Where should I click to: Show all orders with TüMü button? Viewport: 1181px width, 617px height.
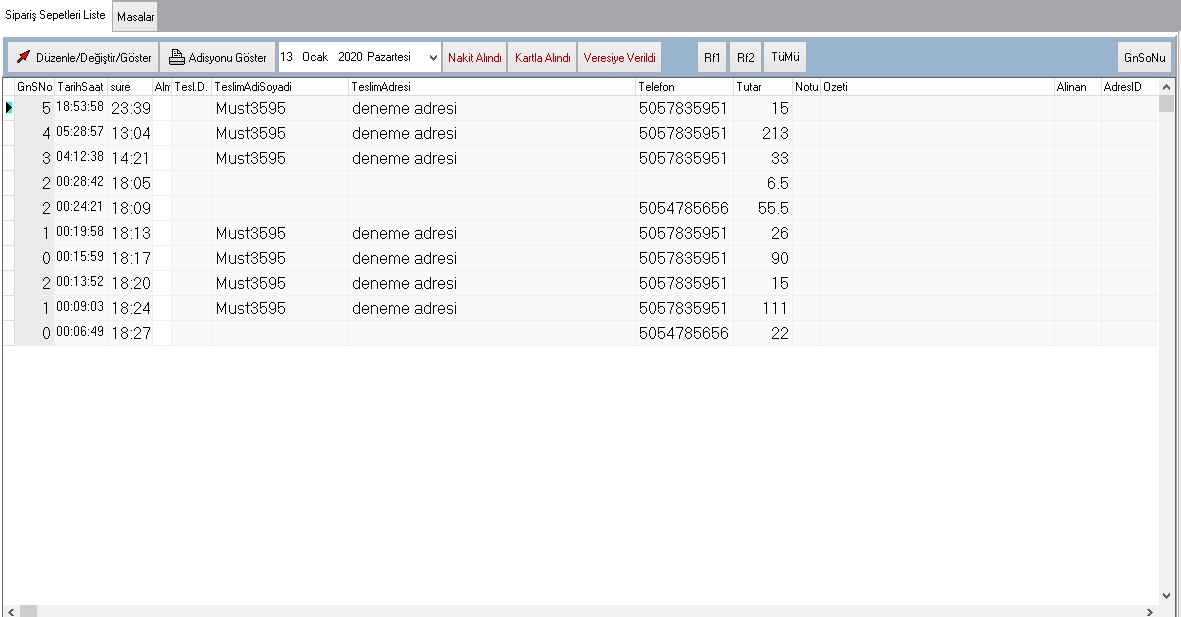tap(785, 58)
